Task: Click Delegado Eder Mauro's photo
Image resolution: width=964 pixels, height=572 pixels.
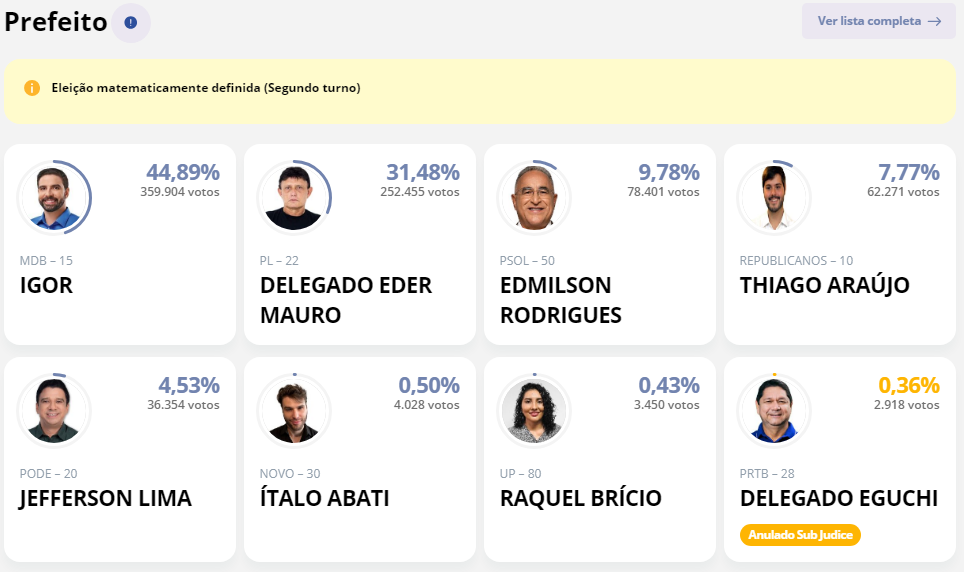Action: [x=294, y=197]
